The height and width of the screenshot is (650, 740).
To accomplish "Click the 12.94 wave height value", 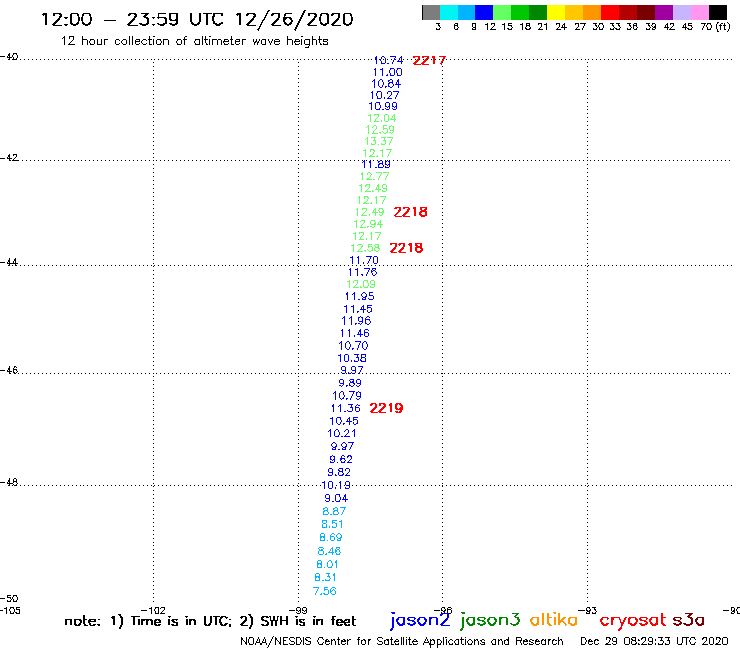I will [368, 224].
